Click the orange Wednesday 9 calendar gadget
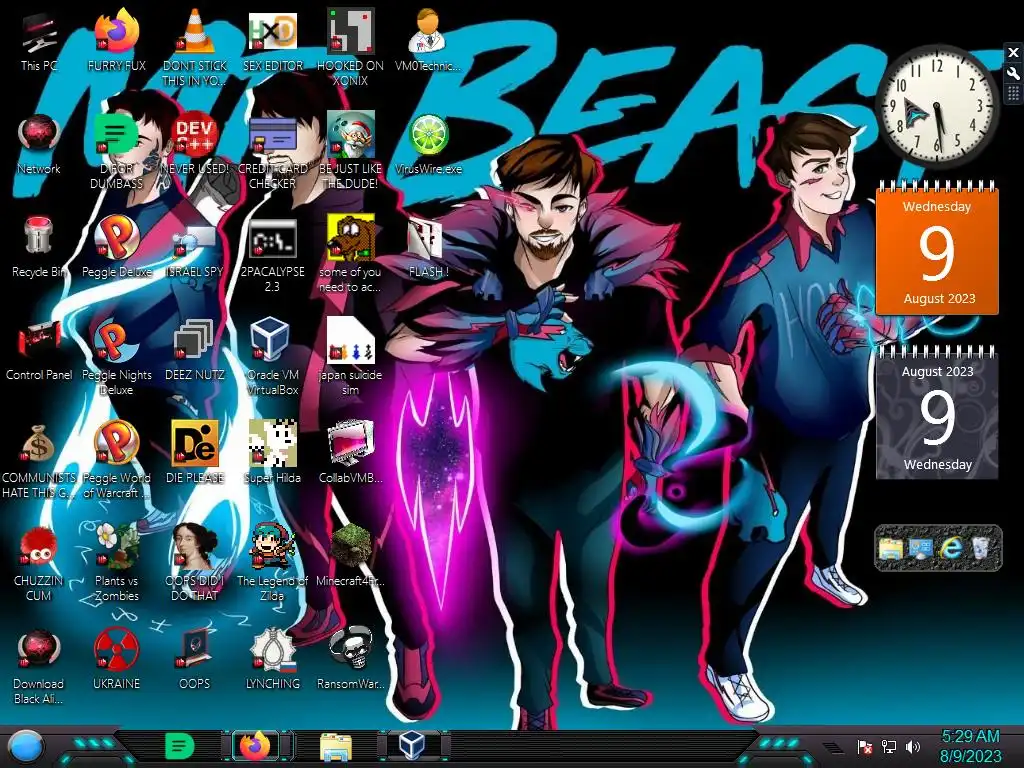 point(937,248)
